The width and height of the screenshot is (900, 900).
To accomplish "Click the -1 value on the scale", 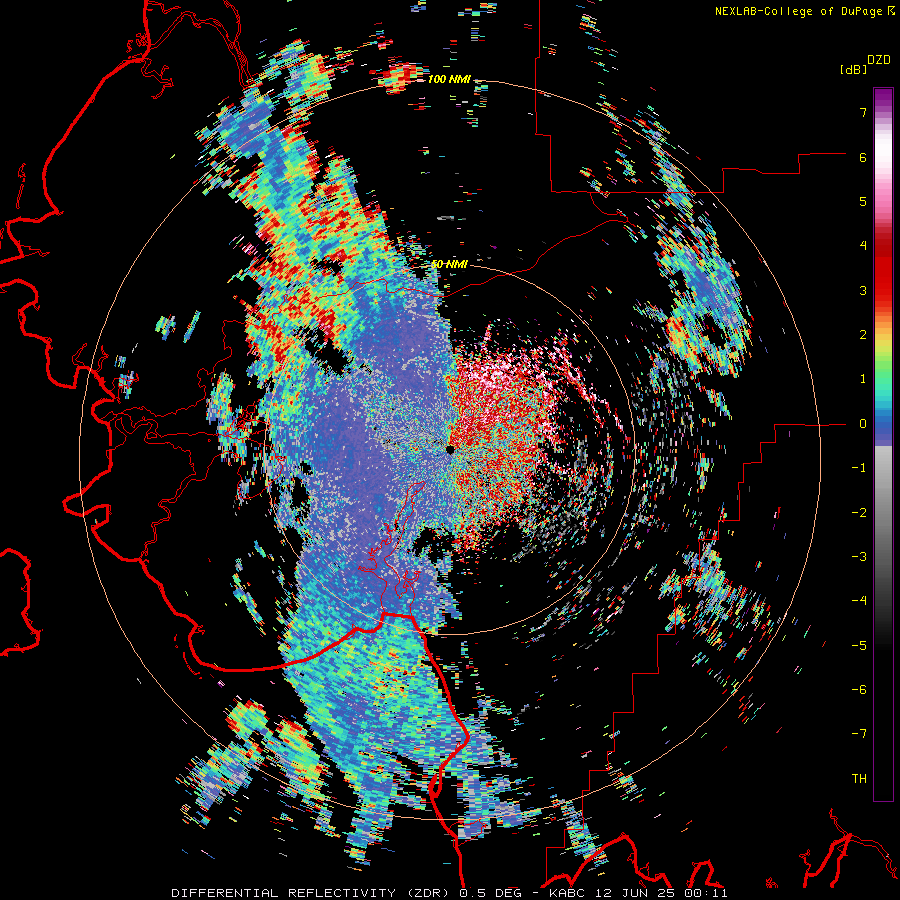I will [x=859, y=468].
